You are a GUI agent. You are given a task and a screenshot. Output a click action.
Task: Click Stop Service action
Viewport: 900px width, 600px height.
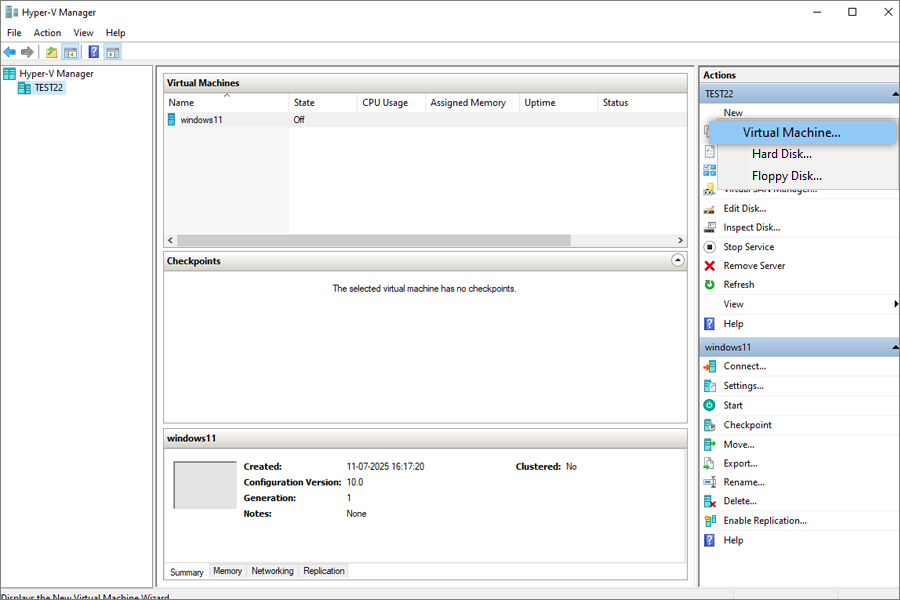748,247
